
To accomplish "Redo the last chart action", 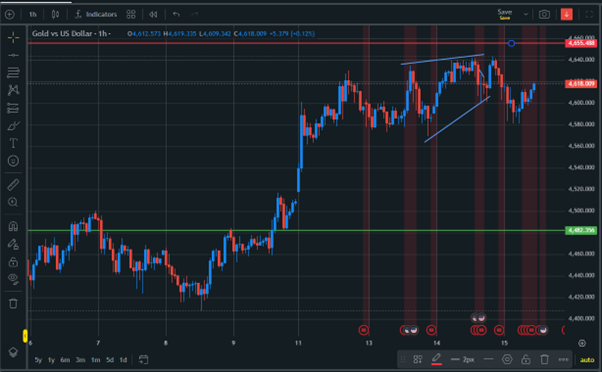I will pyautogui.click(x=195, y=15).
